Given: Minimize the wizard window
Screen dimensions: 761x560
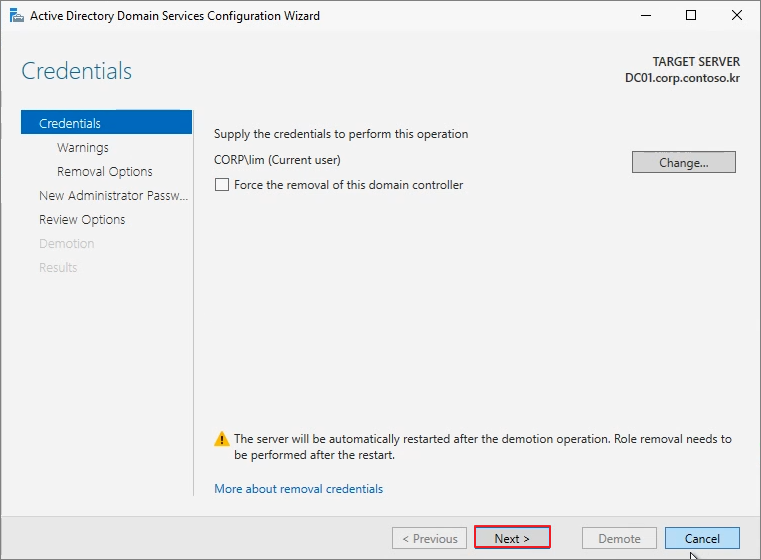Looking at the screenshot, I should pyautogui.click(x=645, y=16).
